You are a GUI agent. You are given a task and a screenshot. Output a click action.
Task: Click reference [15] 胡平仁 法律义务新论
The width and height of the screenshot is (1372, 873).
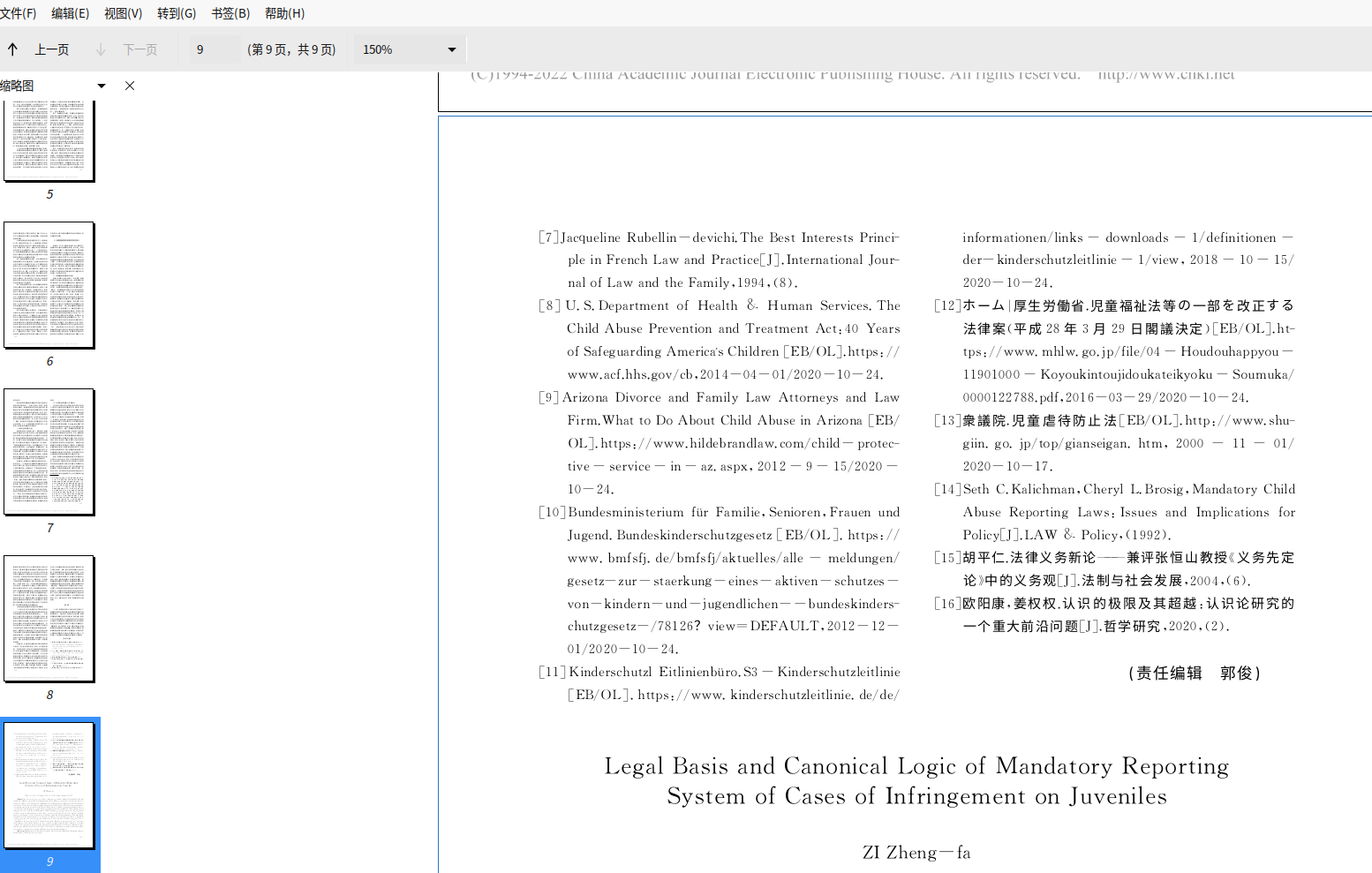pyautogui.click(x=1114, y=569)
